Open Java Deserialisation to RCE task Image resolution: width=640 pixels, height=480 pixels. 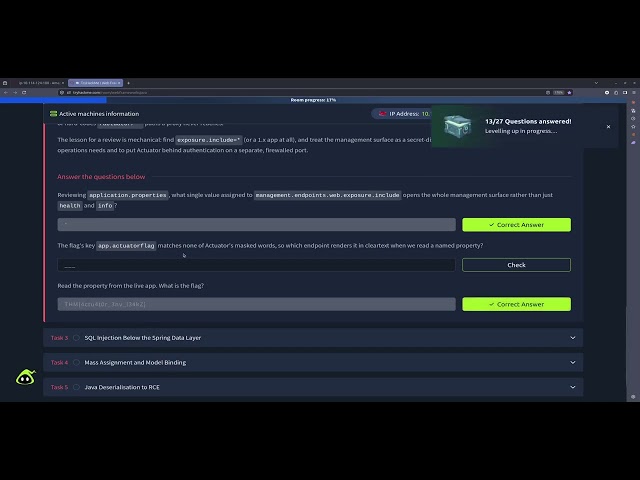pos(122,387)
